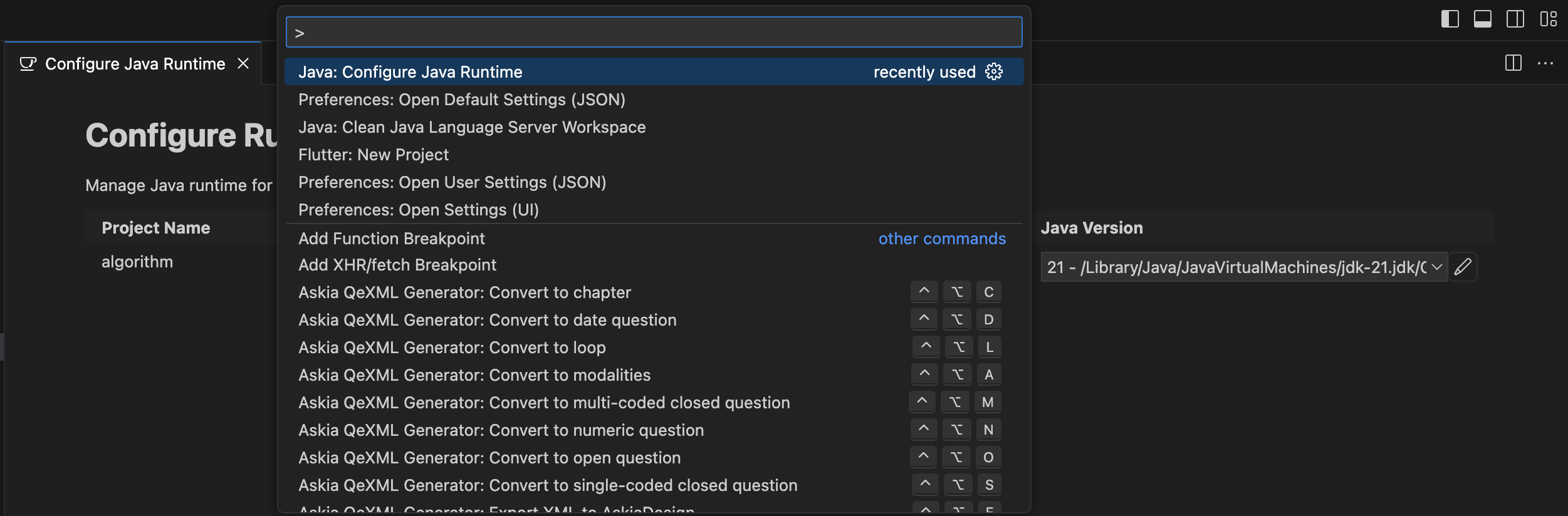Image resolution: width=1568 pixels, height=516 pixels.
Task: Click the algorithm project name row
Action: [x=137, y=262]
